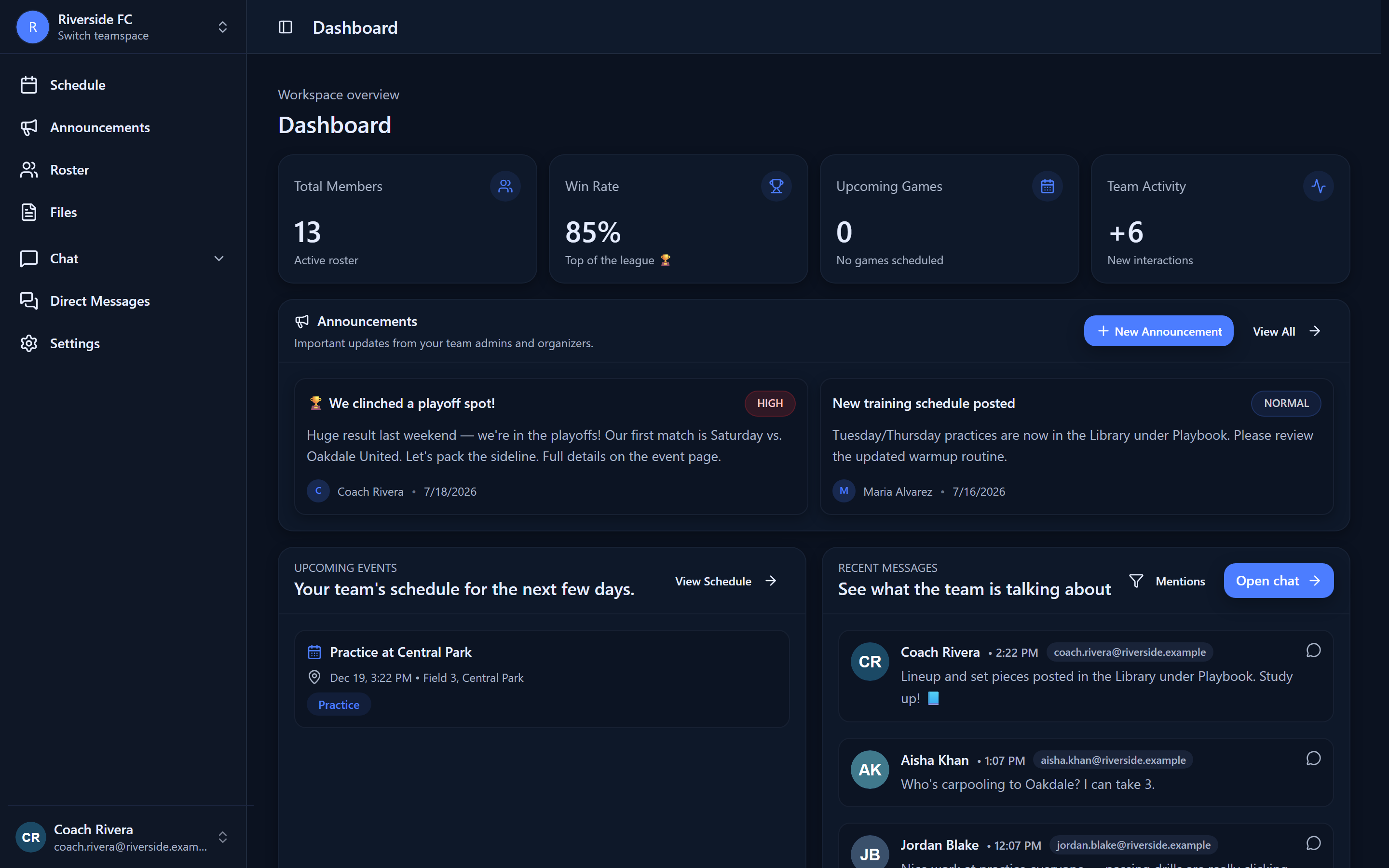Create a New Announcement
Image resolution: width=1389 pixels, height=868 pixels.
[x=1158, y=331]
